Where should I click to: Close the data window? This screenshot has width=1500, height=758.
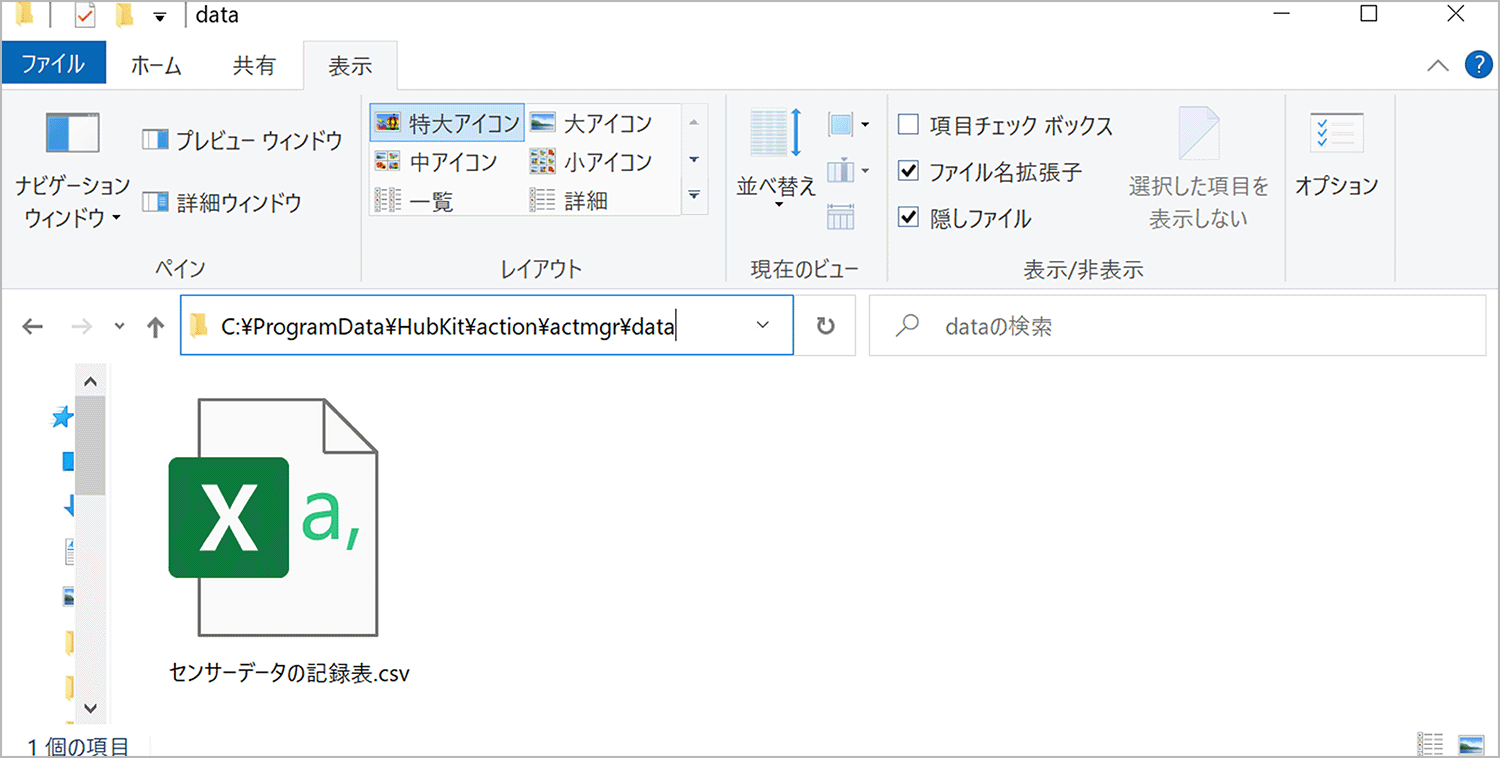point(1456,14)
